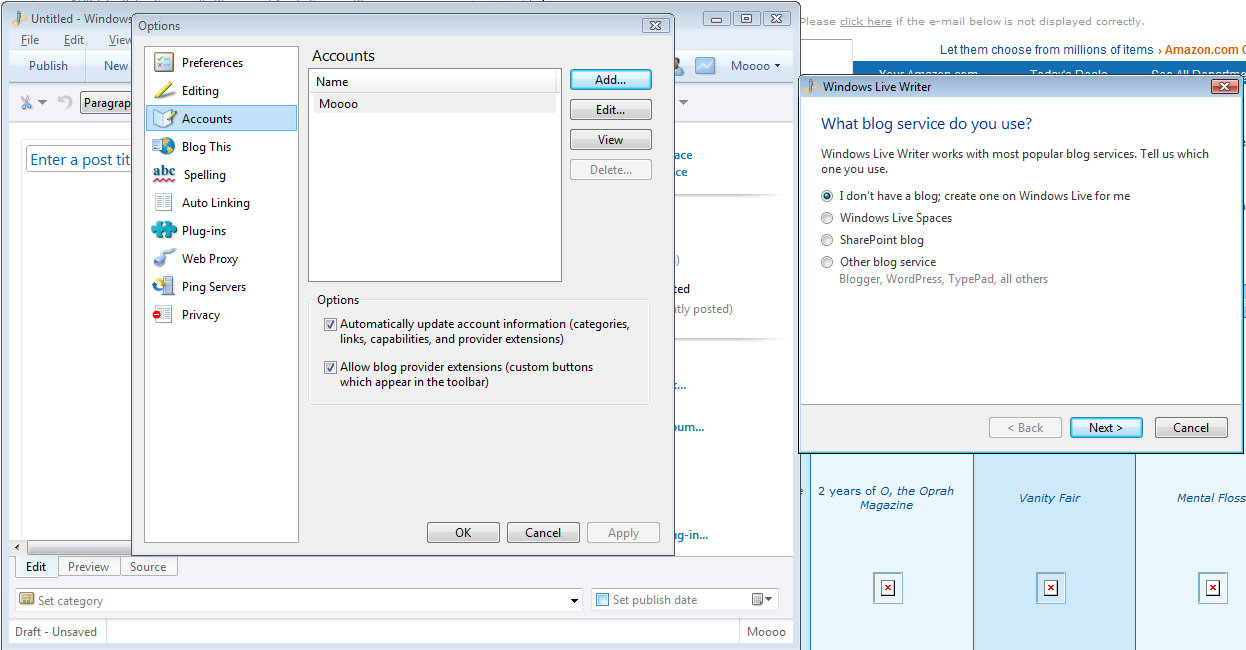Click the Edit... account button
The image size is (1246, 650).
(610, 110)
